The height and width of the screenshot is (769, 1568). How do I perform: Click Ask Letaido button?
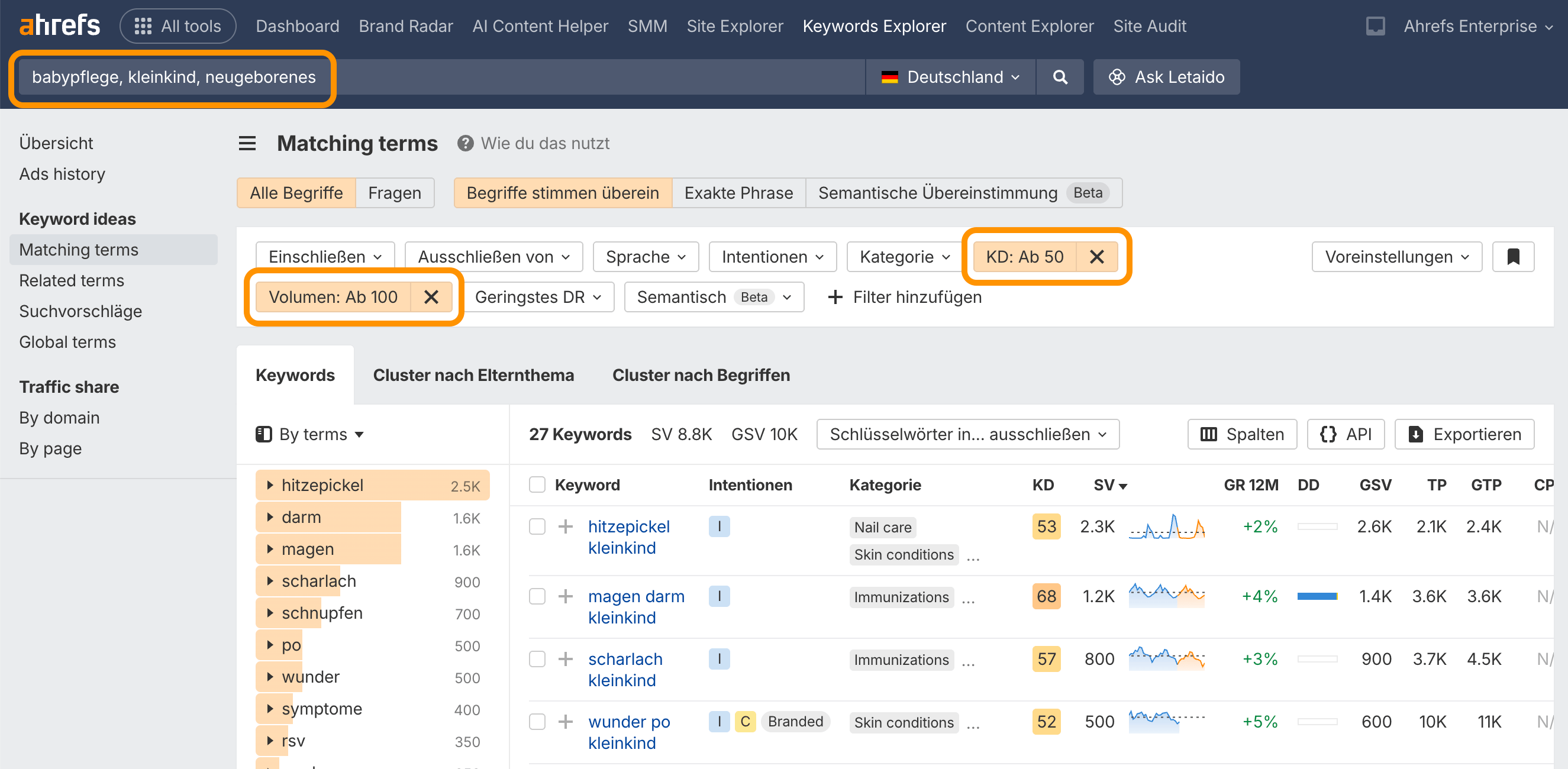[1166, 77]
